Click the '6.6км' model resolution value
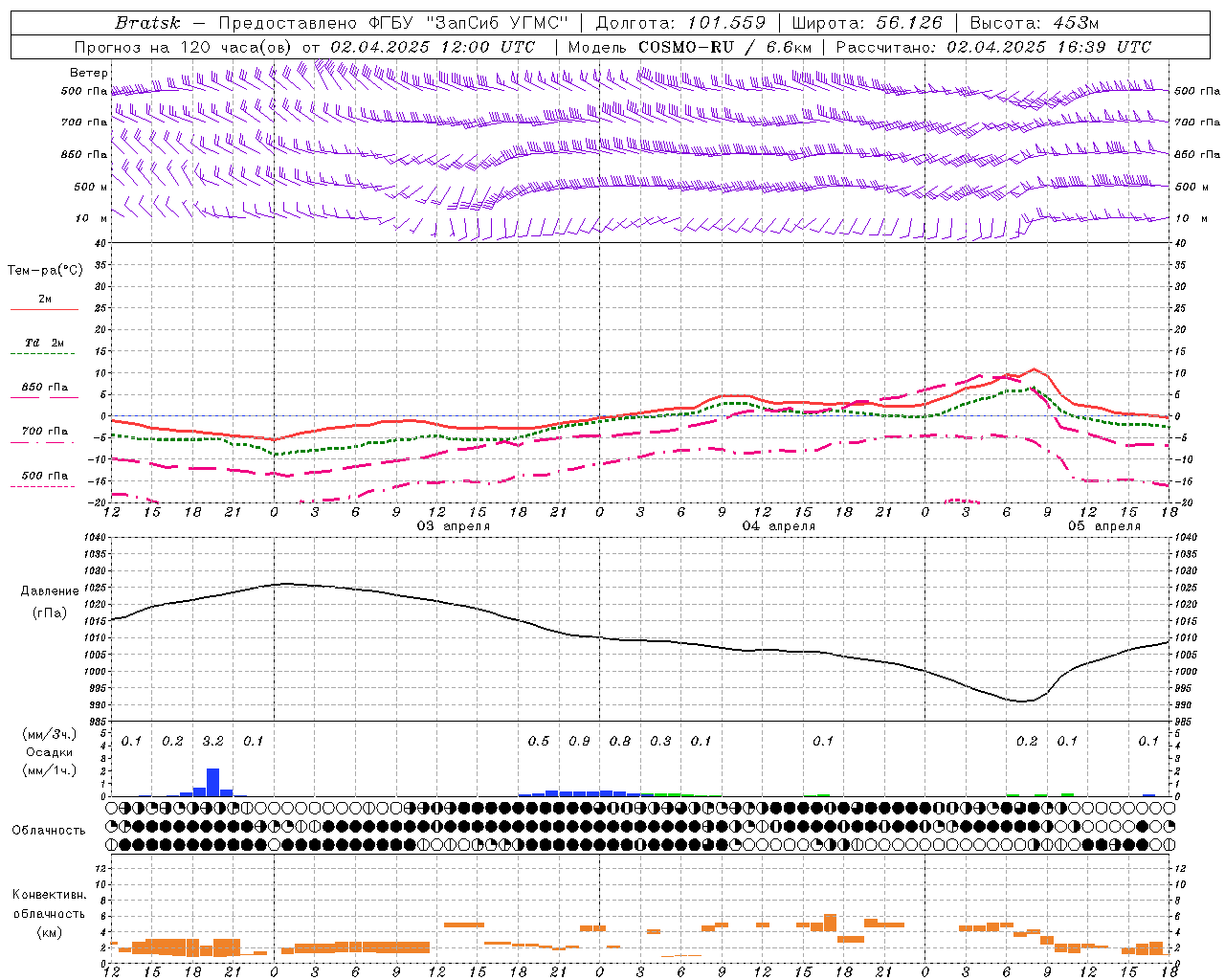 coord(789,47)
